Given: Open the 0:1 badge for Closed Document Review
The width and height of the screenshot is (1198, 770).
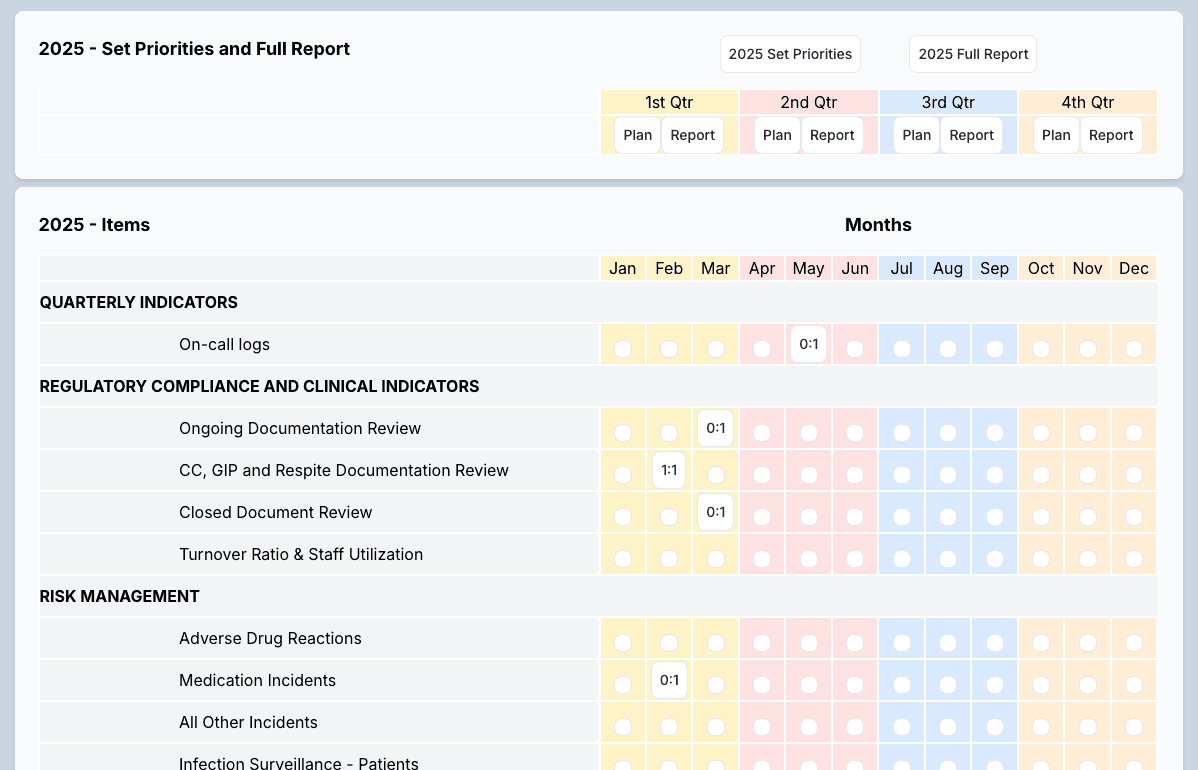Looking at the screenshot, I should (x=715, y=512).
